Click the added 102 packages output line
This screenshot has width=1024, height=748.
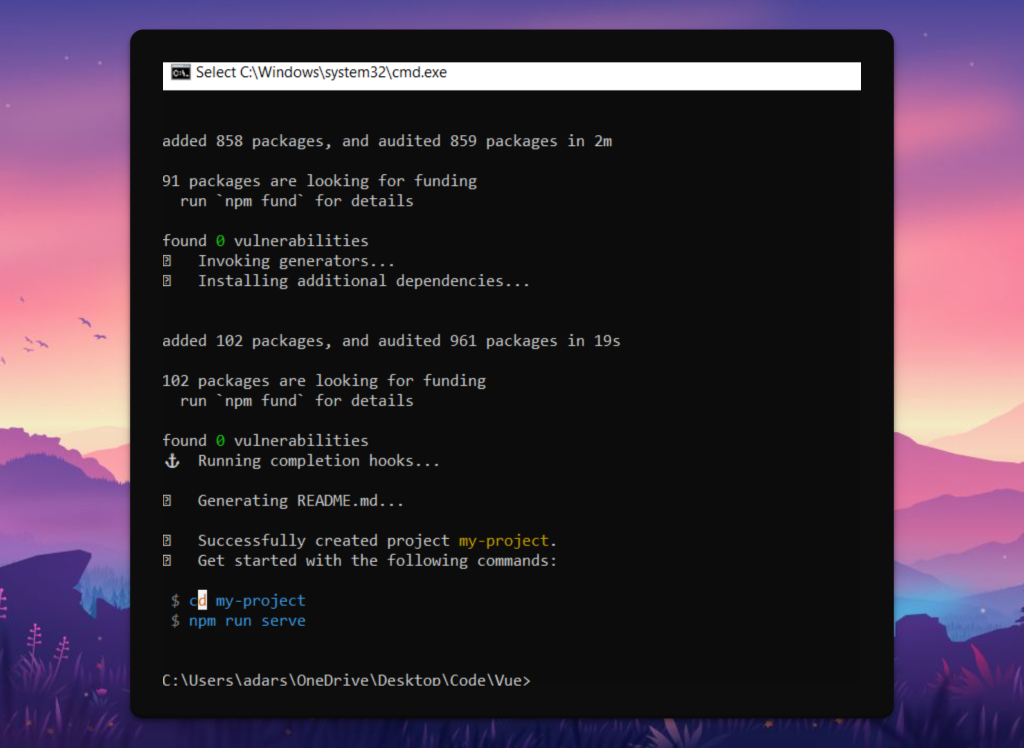391,341
